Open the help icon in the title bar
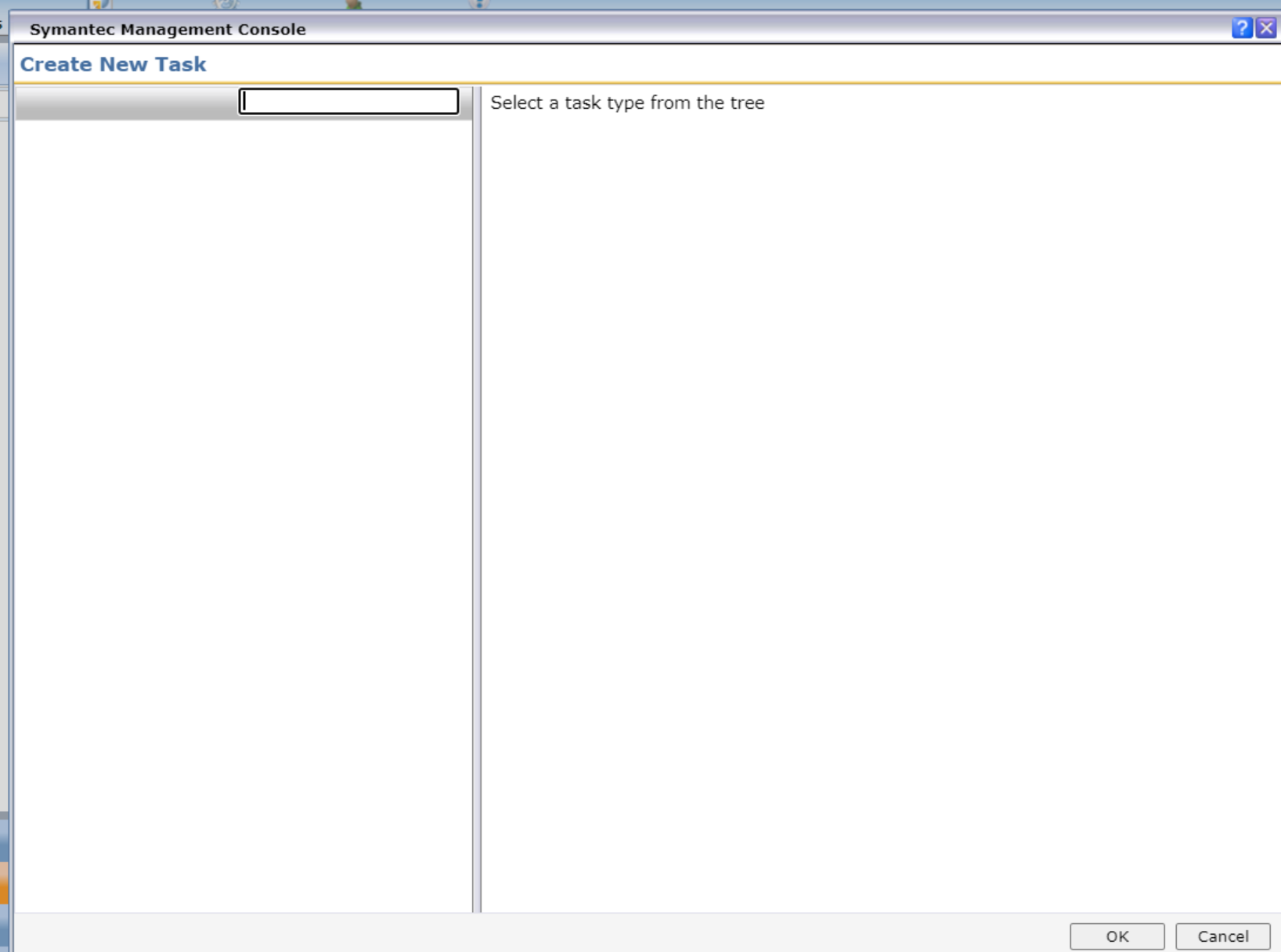1281x952 pixels. pyautogui.click(x=1242, y=28)
